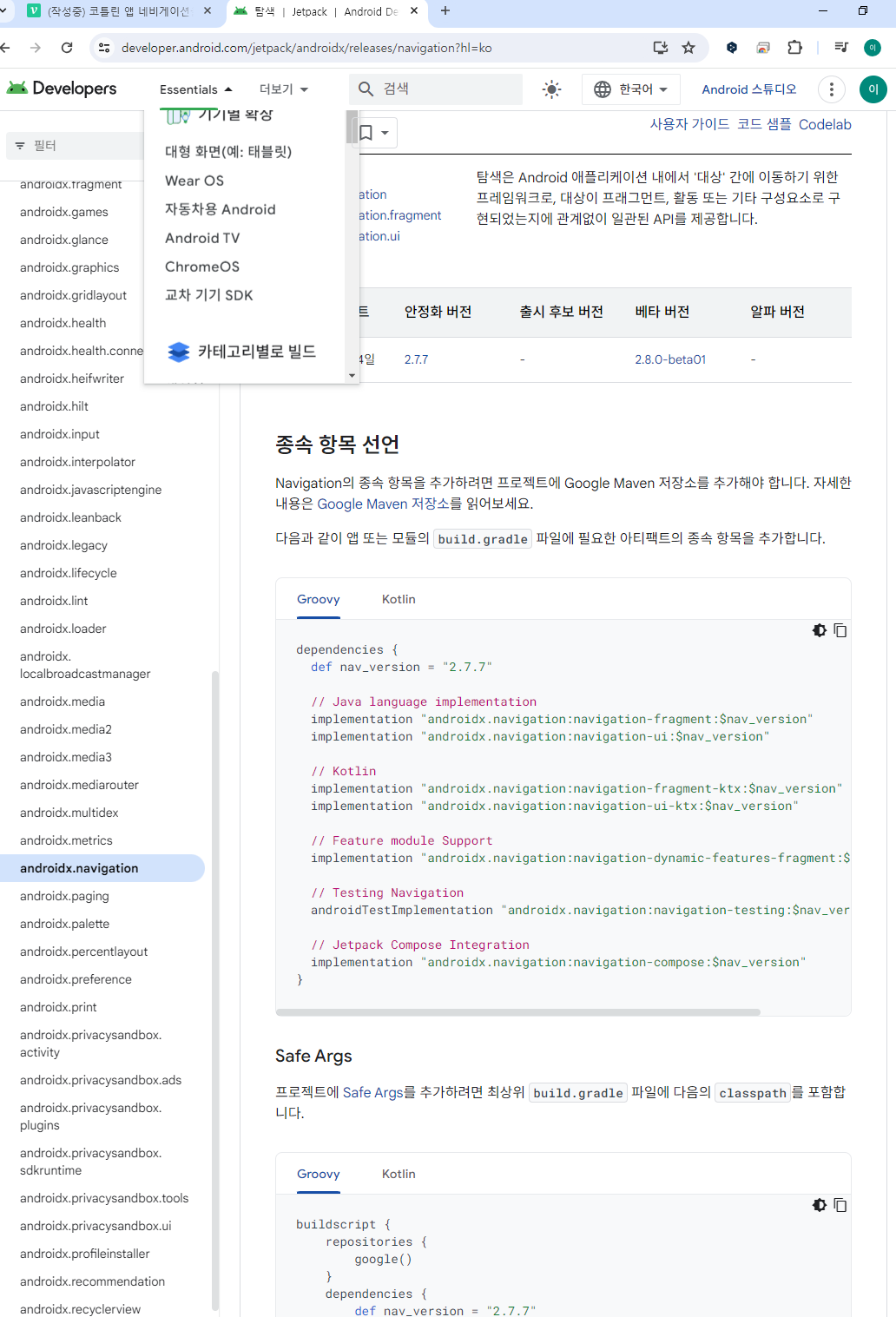Open the 한국어 language selector
The width and height of the screenshot is (896, 1317).
pyautogui.click(x=630, y=89)
